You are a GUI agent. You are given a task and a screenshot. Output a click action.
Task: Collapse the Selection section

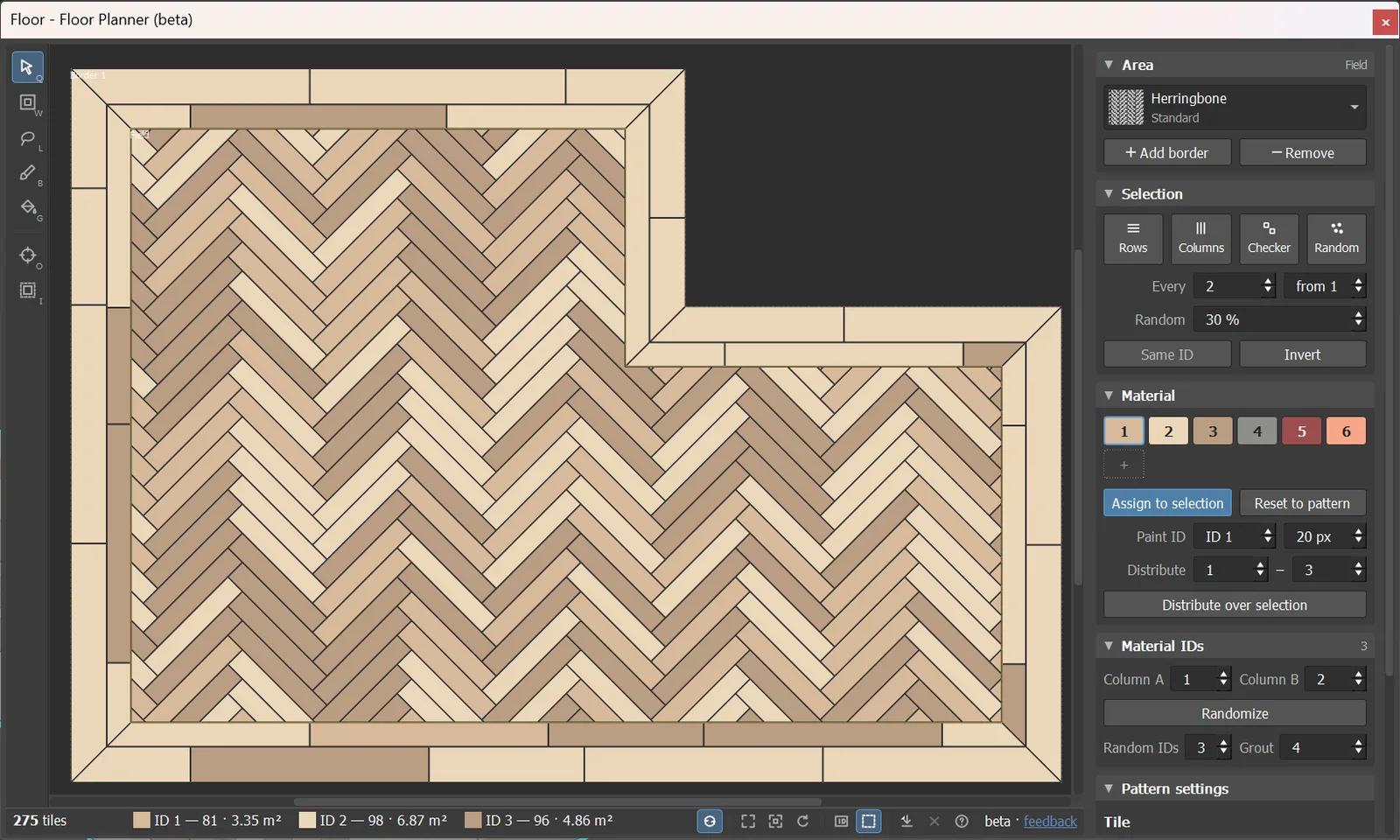1109,193
